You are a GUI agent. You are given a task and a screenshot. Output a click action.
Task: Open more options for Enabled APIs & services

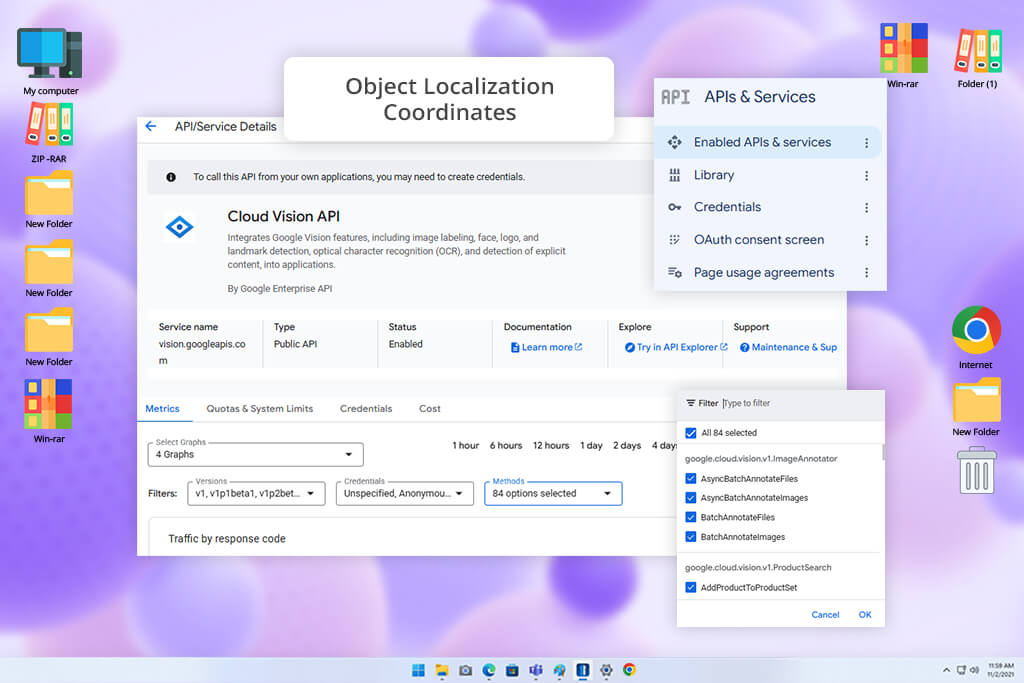point(867,143)
